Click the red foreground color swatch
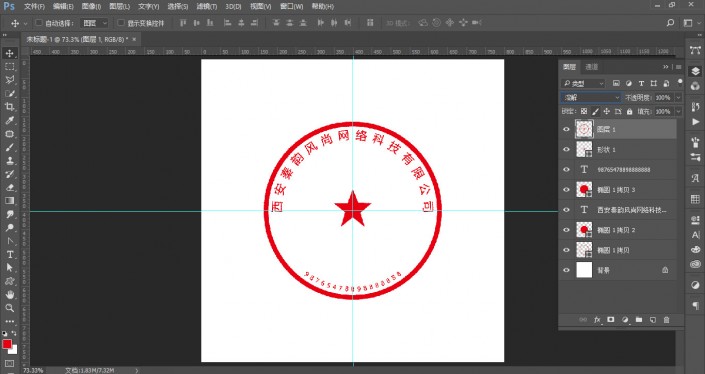Screen dimensions: 705x374 coord(7,344)
